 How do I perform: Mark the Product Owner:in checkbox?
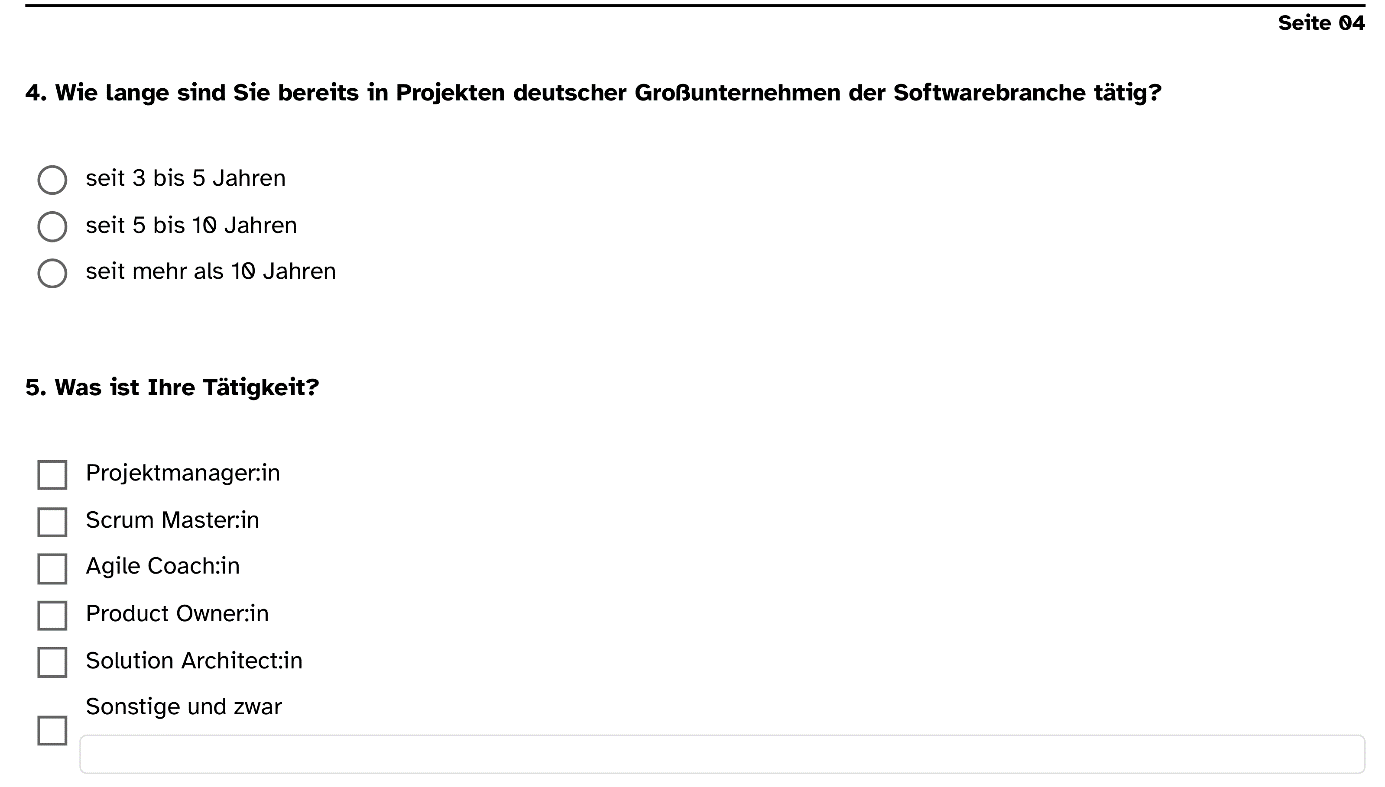tap(52, 615)
